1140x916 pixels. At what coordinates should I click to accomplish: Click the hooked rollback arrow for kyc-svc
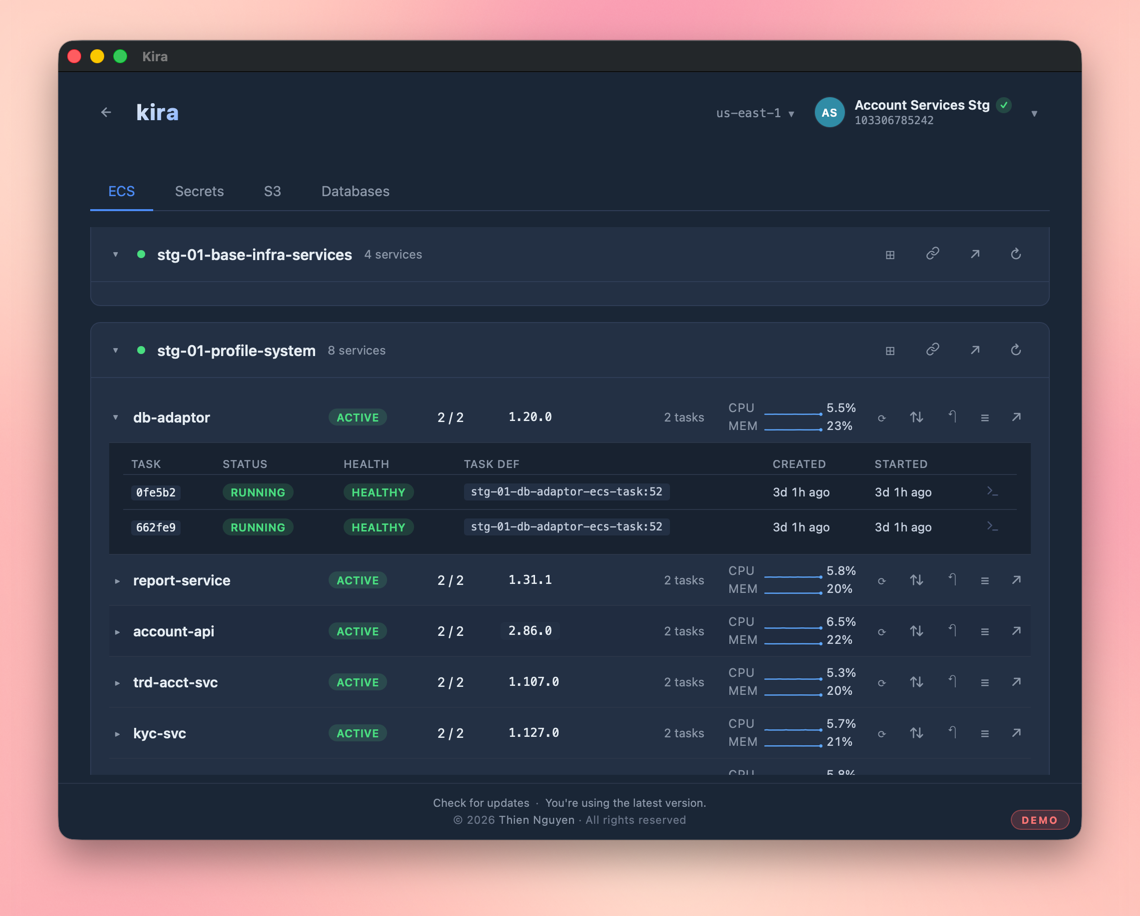point(952,732)
